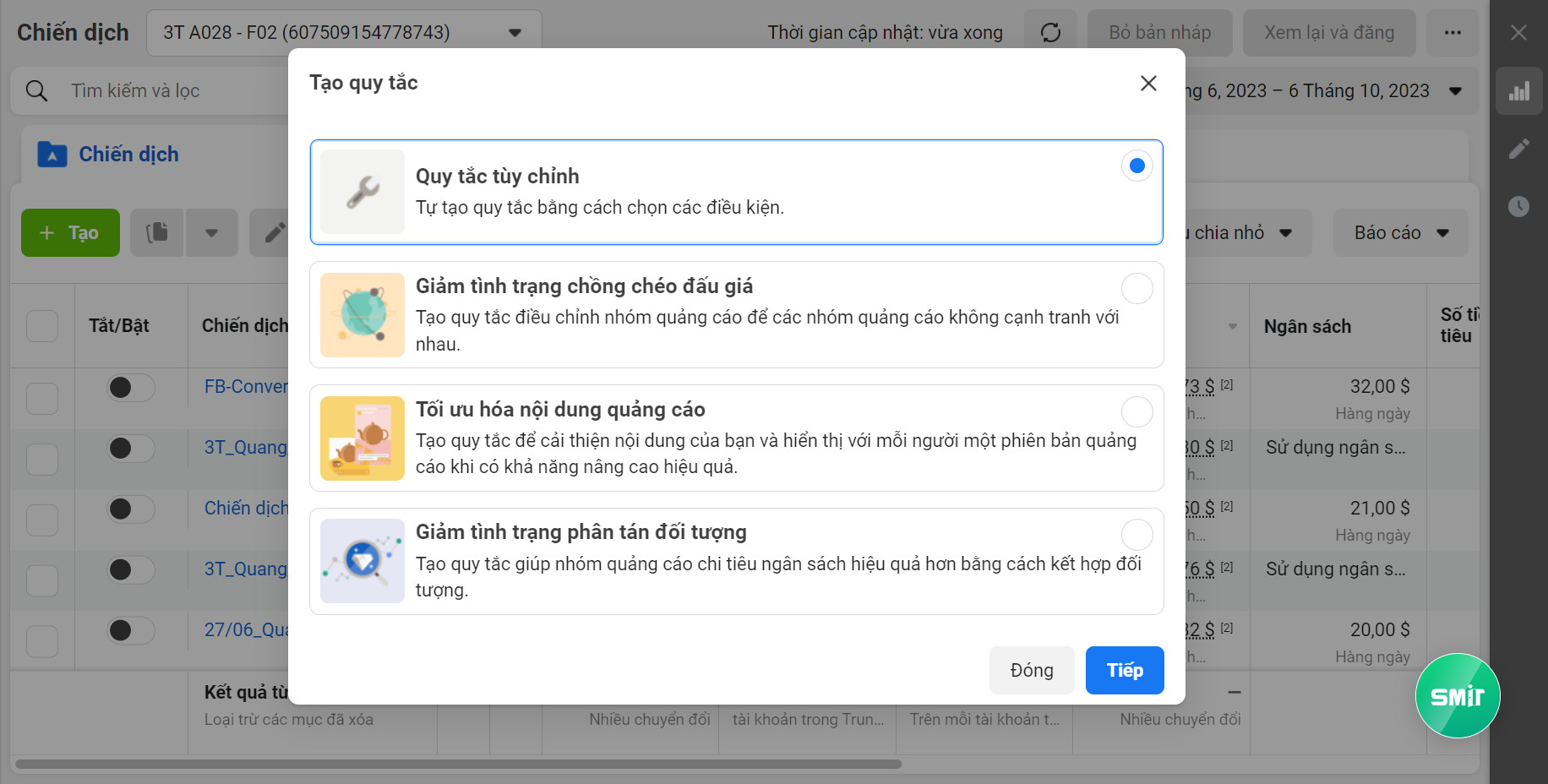The height and width of the screenshot is (784, 1548).
Task: Expand the arrow next to duplicate button
Action: (x=212, y=232)
